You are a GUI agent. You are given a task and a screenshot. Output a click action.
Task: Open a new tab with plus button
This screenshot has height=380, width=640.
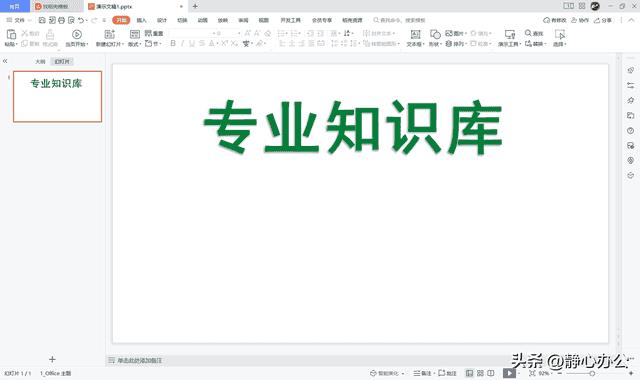[195, 6]
